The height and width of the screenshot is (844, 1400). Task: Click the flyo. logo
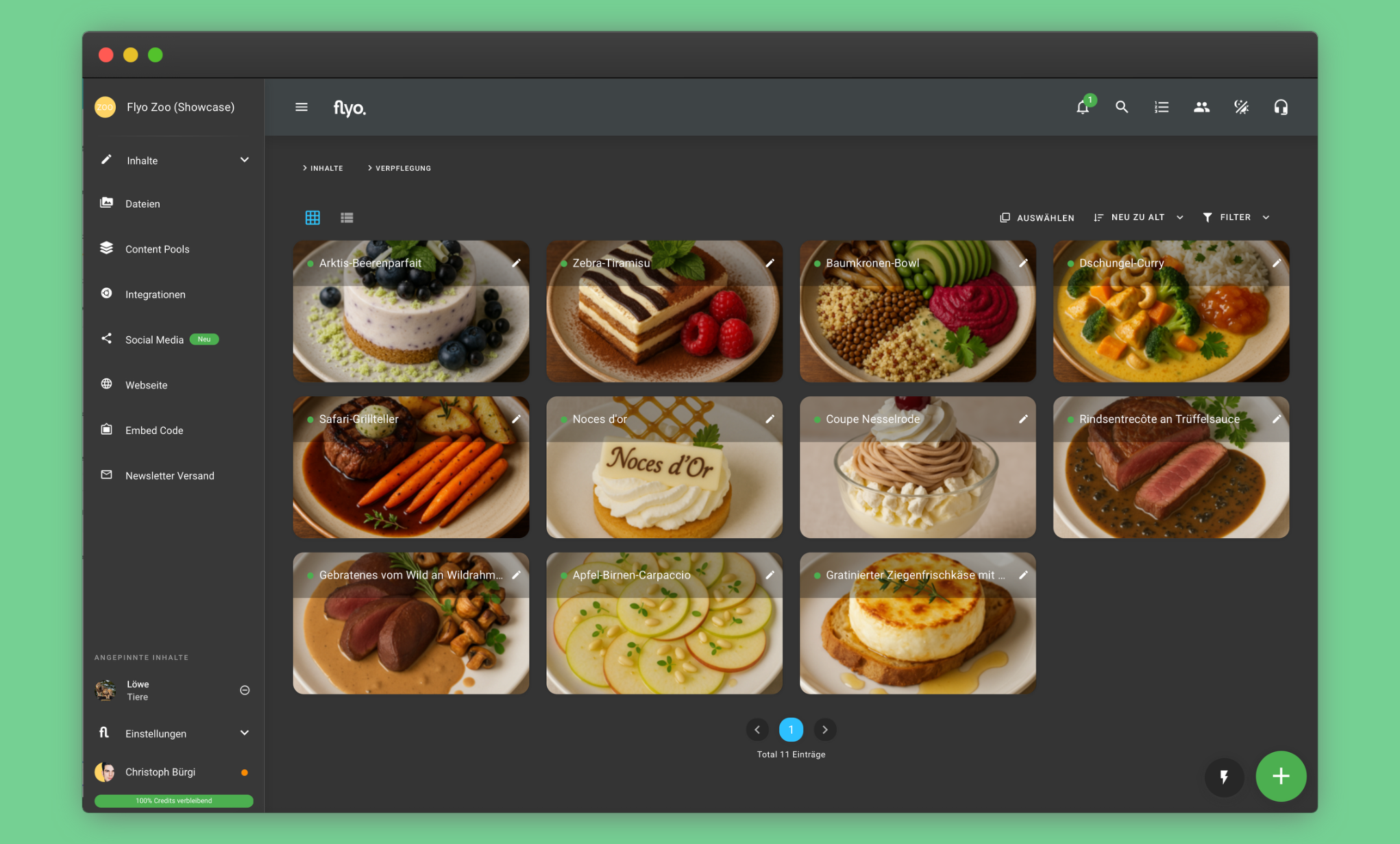click(x=349, y=108)
